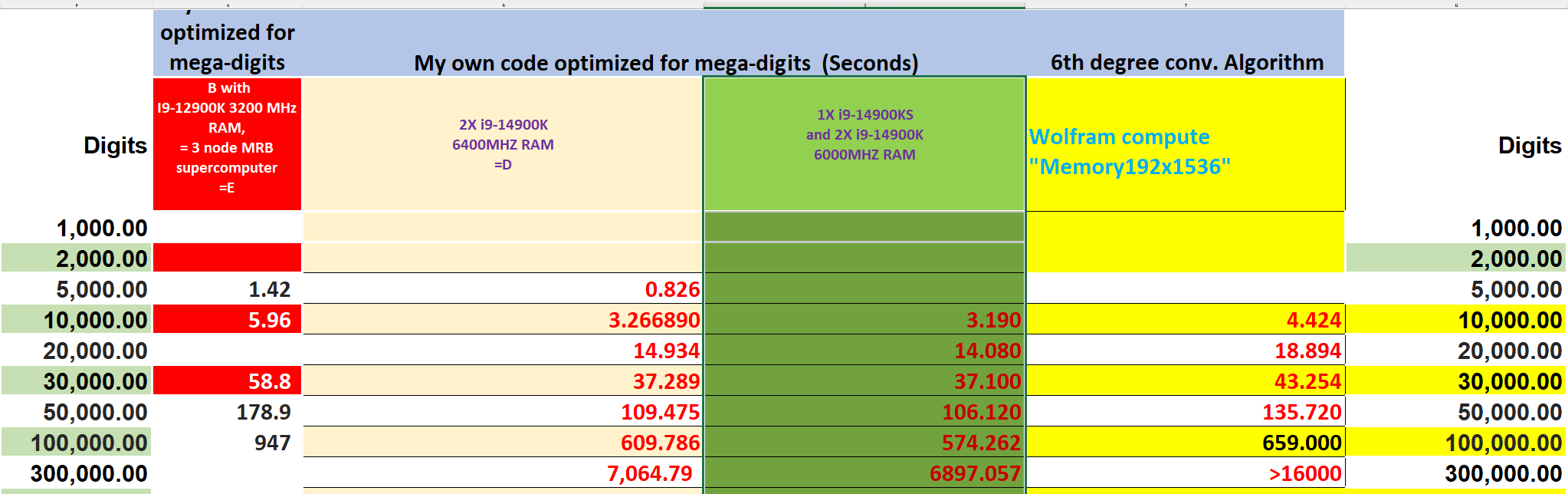Click the yellow cell with 659.000
Image resolution: width=1568 pixels, height=494 pixels.
(x=1186, y=442)
